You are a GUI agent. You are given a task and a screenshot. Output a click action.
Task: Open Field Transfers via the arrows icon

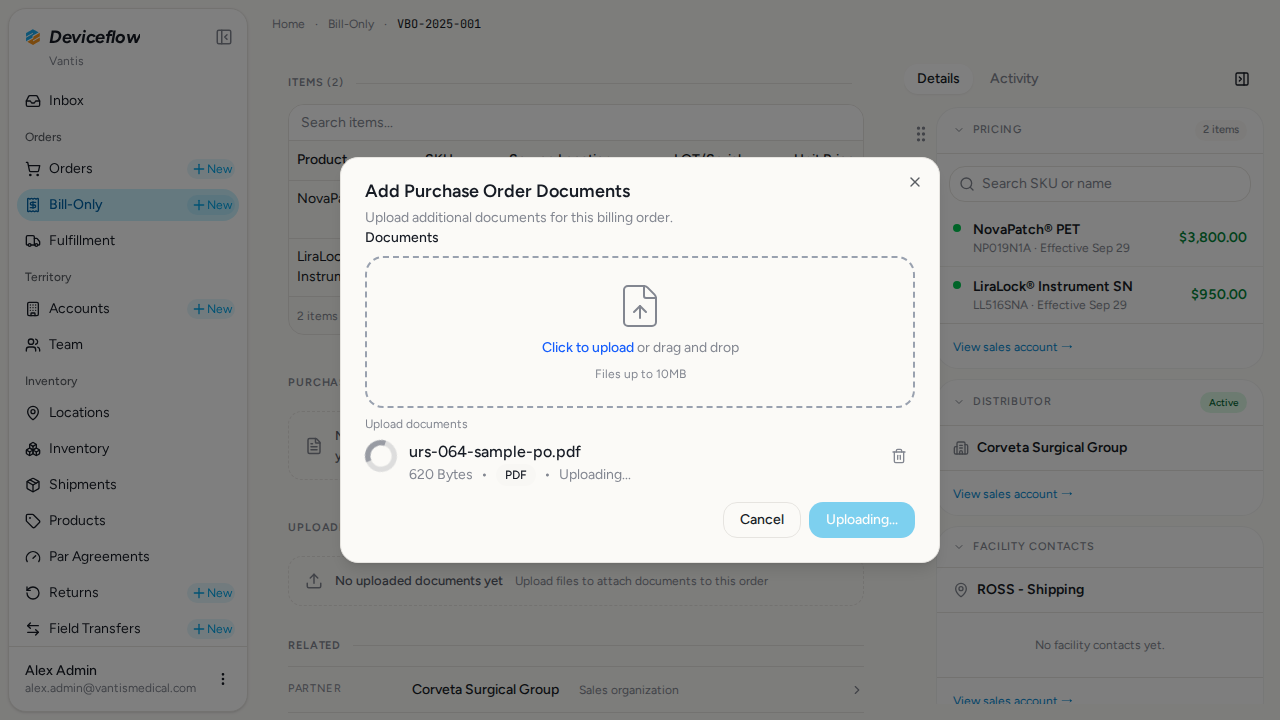[x=33, y=629]
